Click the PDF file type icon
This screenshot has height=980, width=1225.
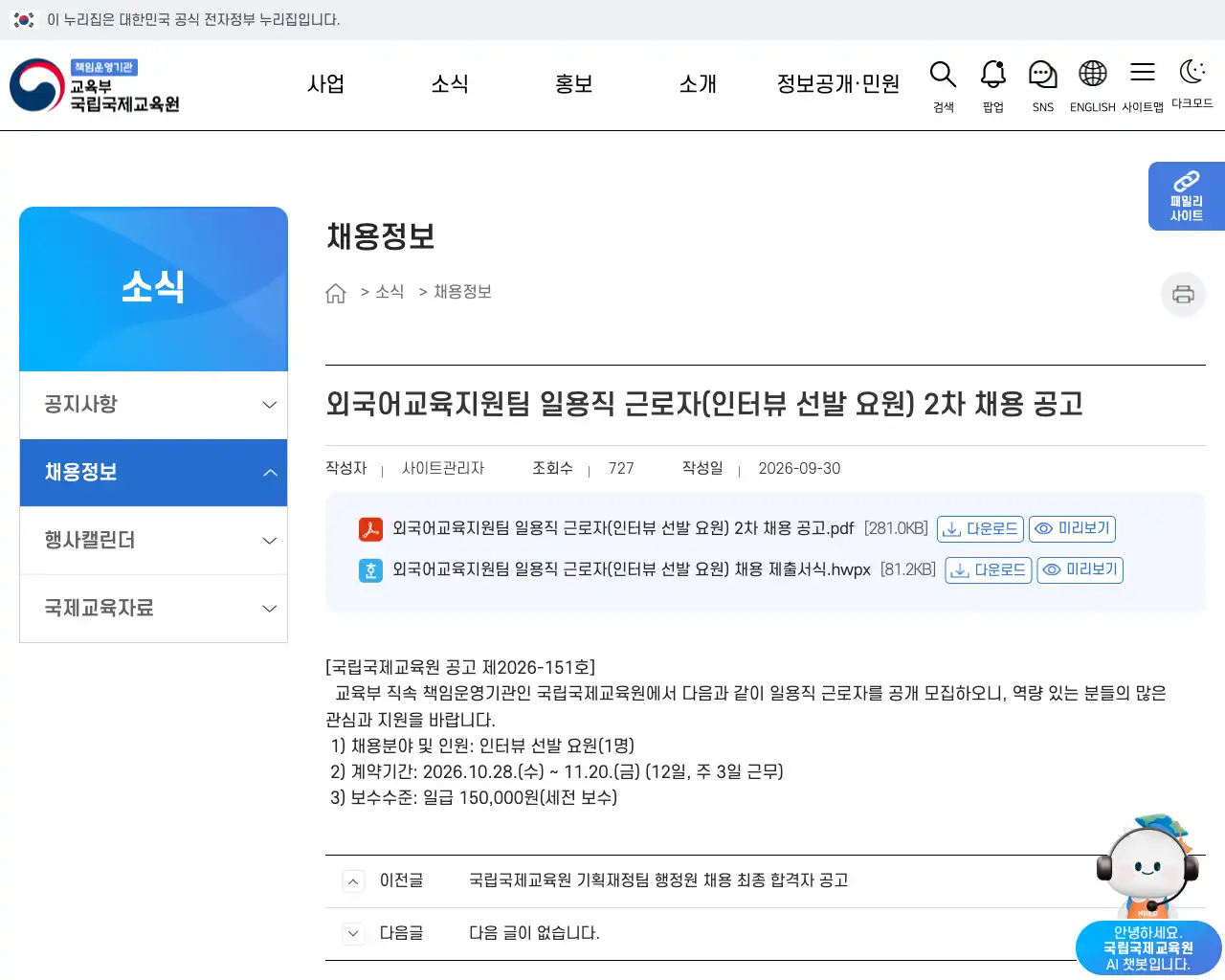click(370, 529)
